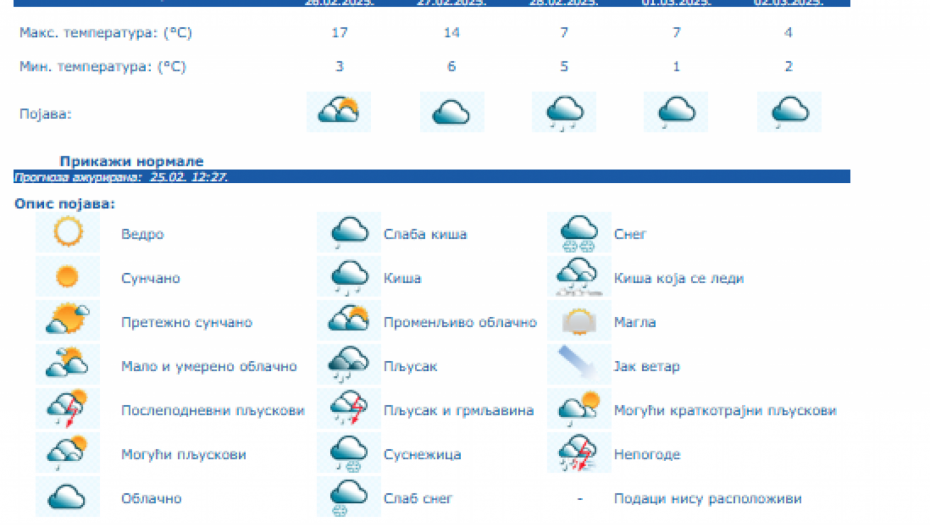Click the Пљусак и грмљавина thunderstorm icon
The width and height of the screenshot is (930, 525).
(349, 410)
